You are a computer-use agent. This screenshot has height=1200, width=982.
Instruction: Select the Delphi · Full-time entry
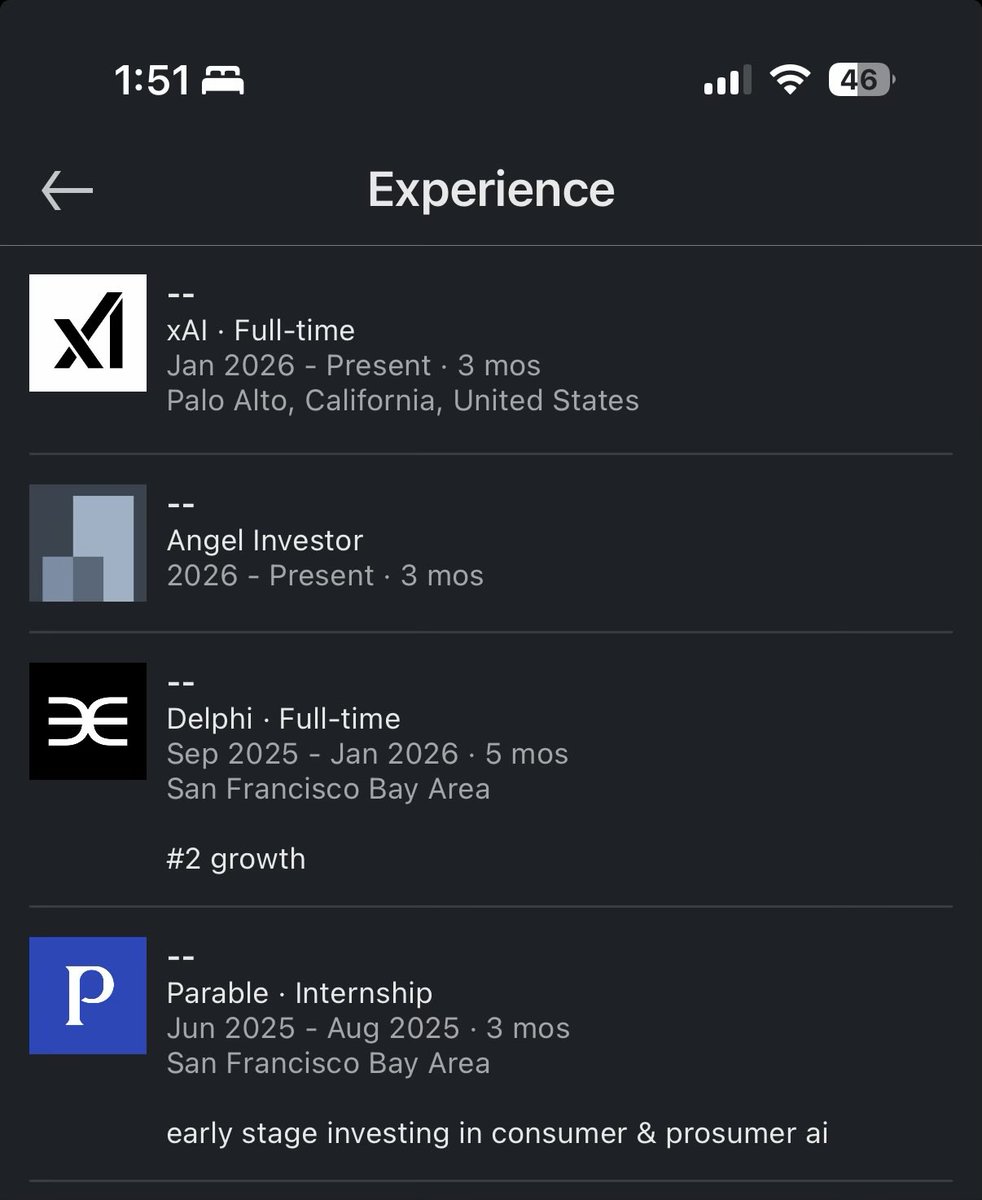point(284,718)
